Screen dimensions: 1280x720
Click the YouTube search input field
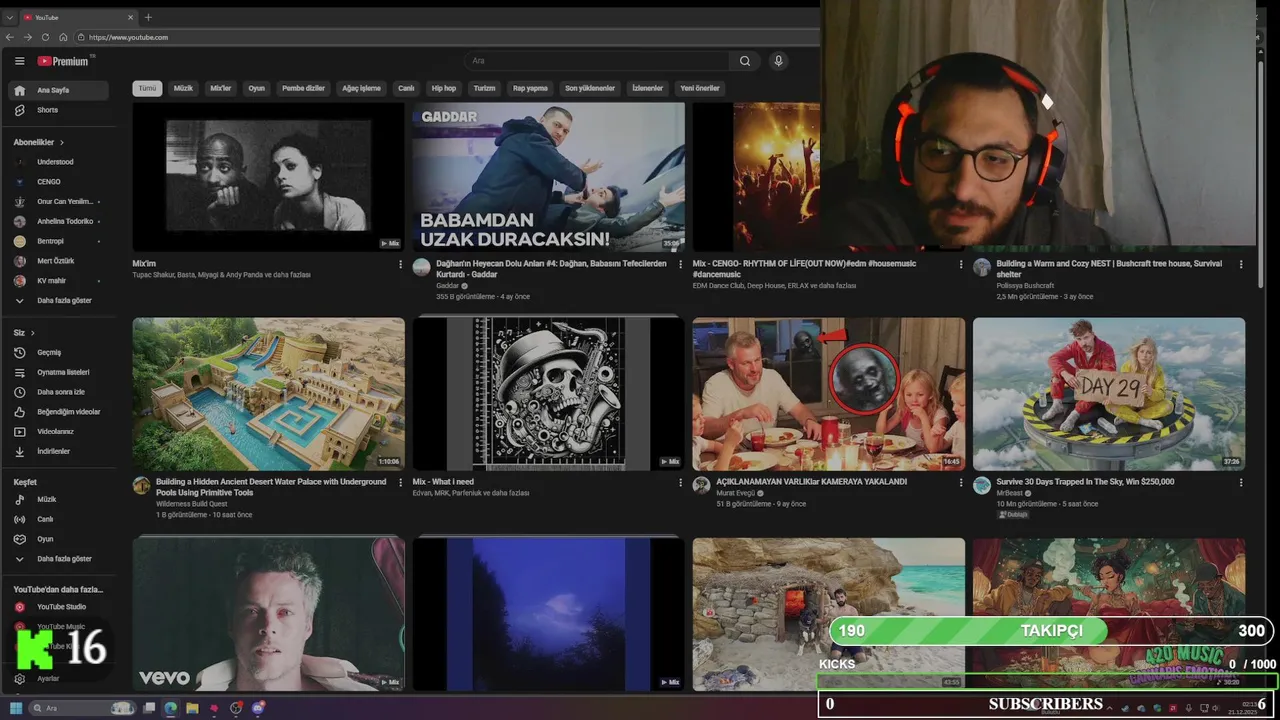point(595,61)
